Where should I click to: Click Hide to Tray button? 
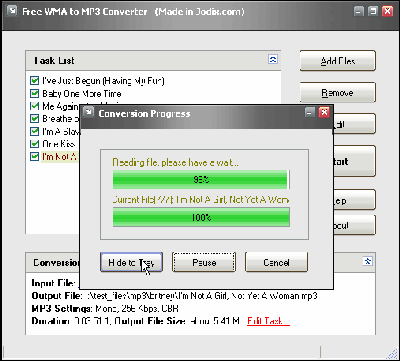coord(131,262)
